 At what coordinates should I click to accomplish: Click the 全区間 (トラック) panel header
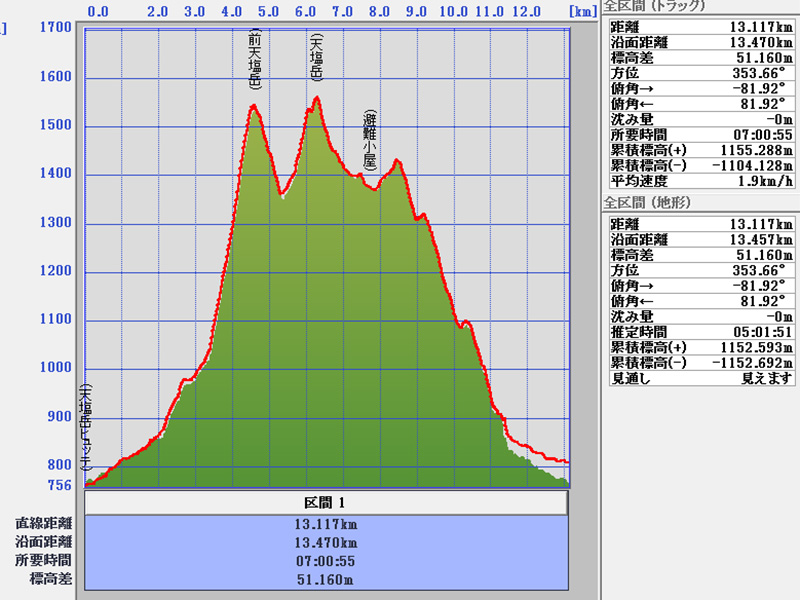pos(655,7)
